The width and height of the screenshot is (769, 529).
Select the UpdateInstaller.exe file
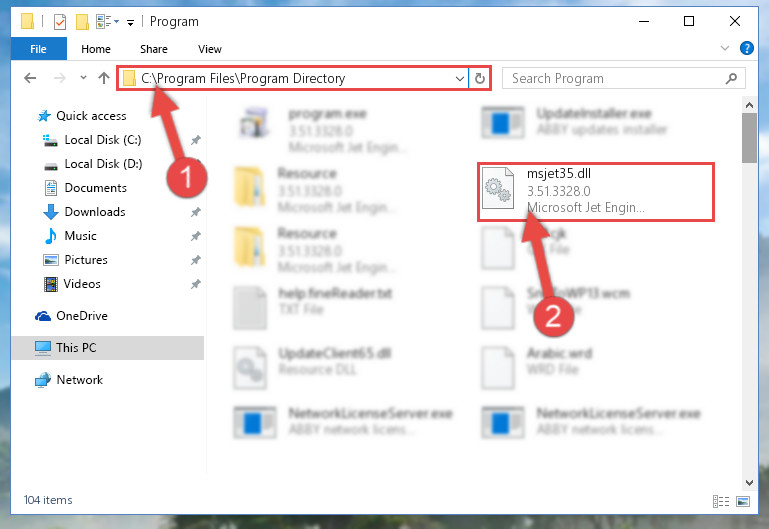(576, 122)
